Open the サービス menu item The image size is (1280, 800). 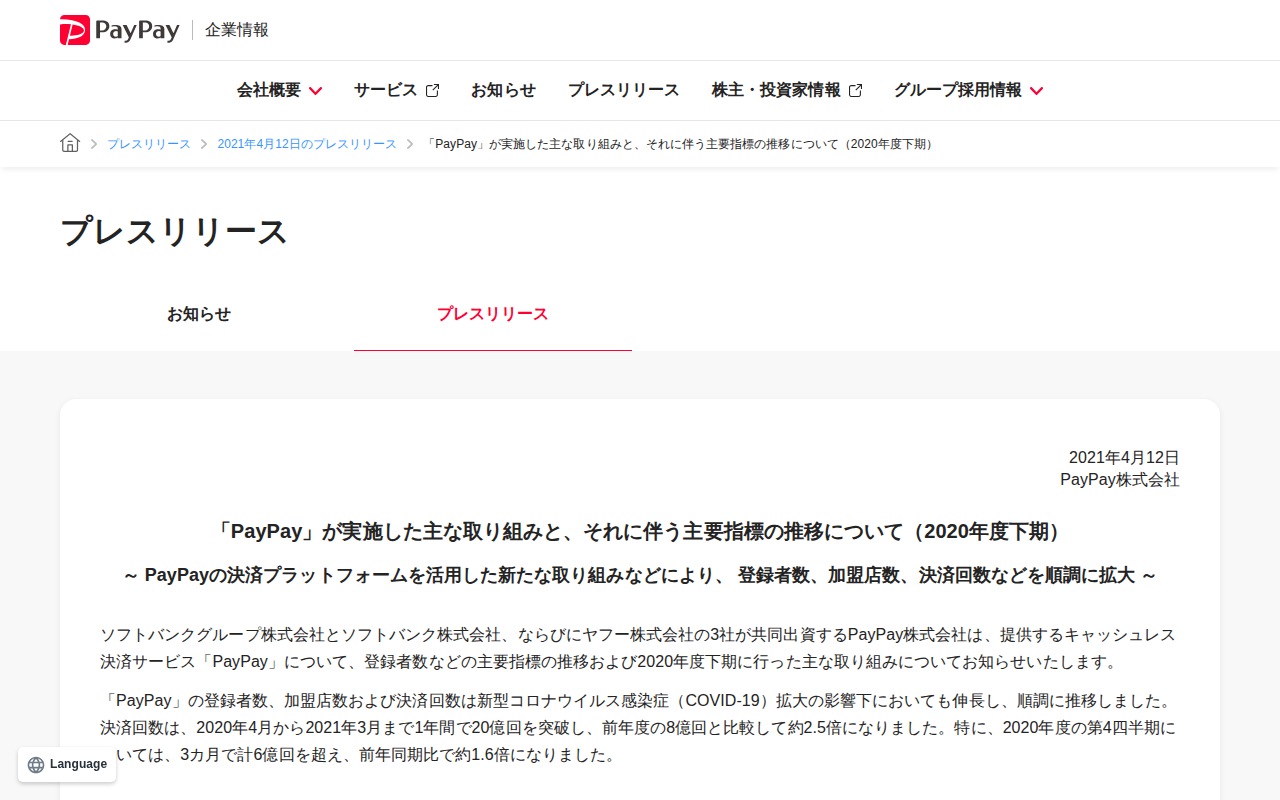396,90
